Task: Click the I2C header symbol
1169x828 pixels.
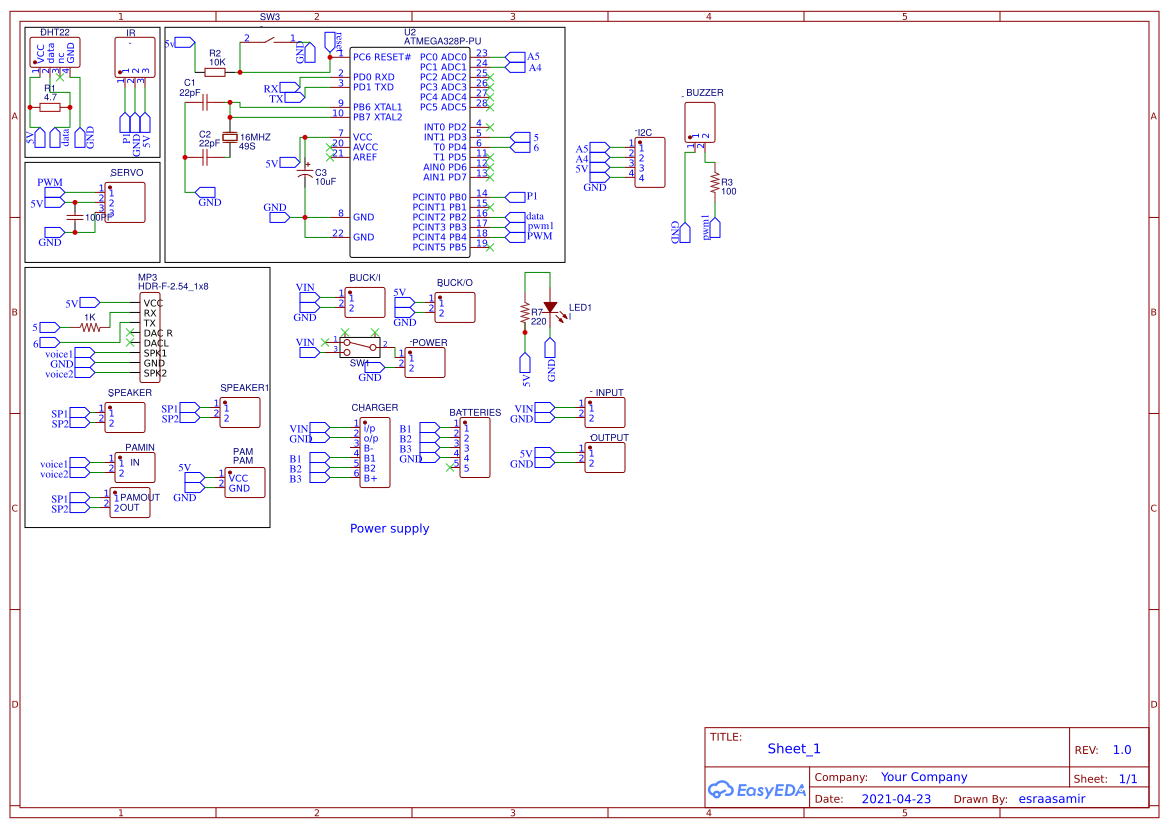Action: 650,160
